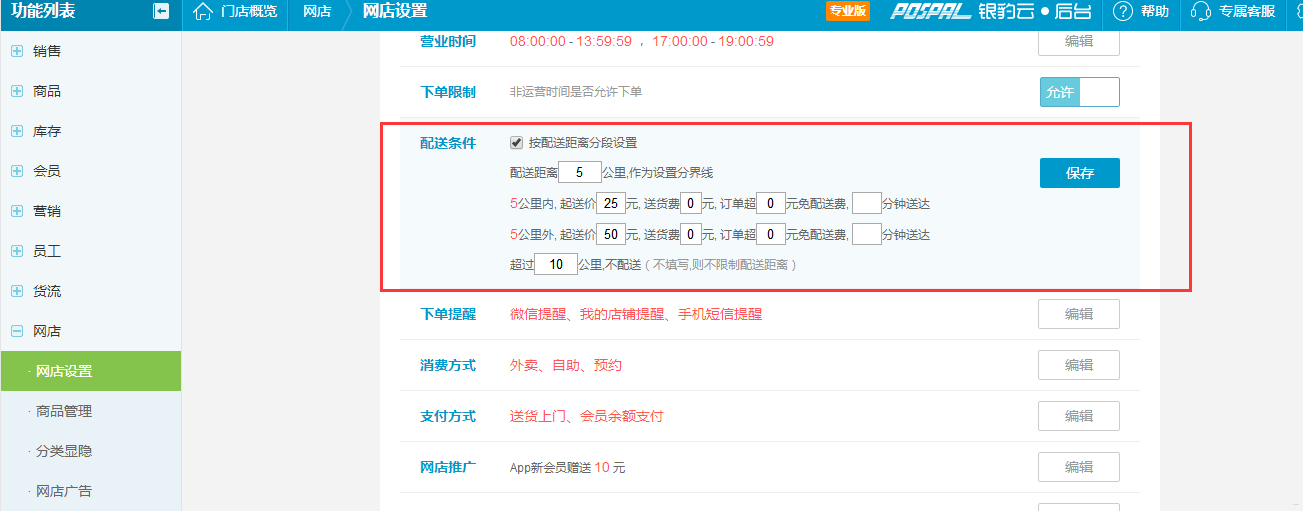Open the 帮助 question mark icon
This screenshot has width=1303, height=511.
tap(1123, 12)
